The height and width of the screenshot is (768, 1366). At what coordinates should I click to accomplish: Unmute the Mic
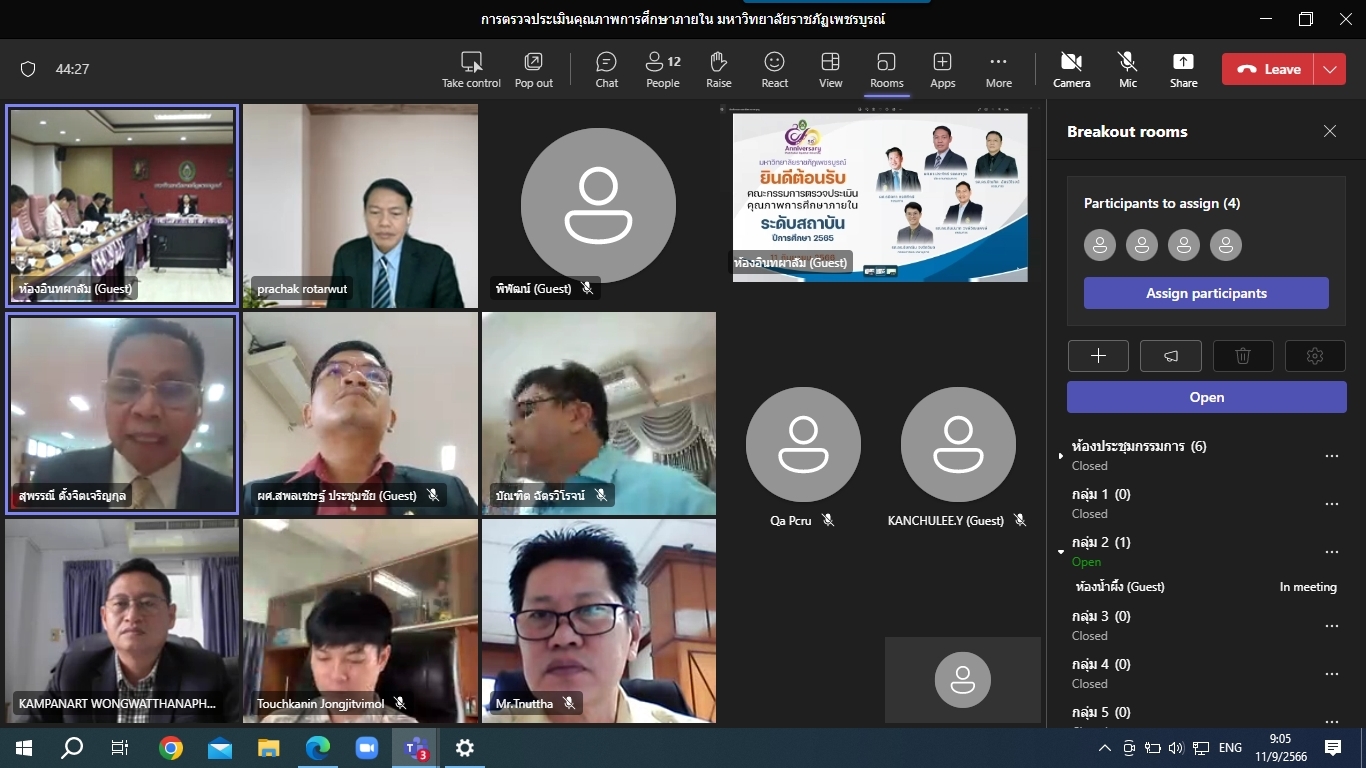pos(1127,69)
